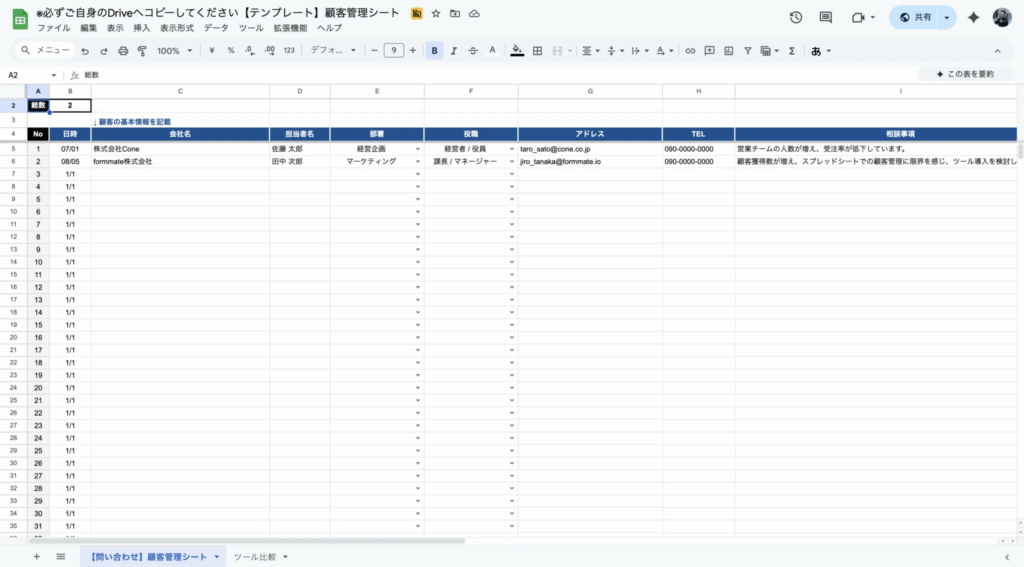The image size is (1024, 567).
Task: Click the print icon in the toolbar
Action: [123, 50]
